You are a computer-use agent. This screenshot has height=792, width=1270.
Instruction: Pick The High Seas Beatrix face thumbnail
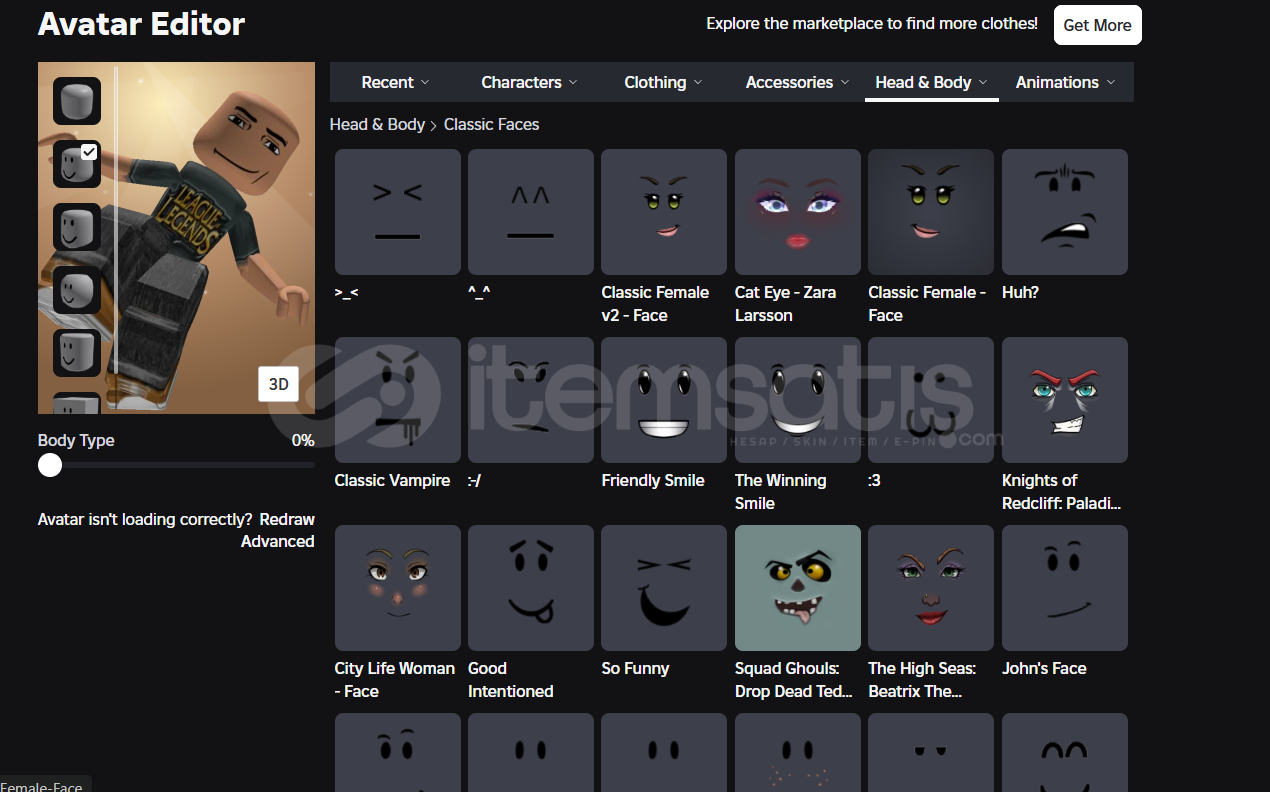coord(931,588)
